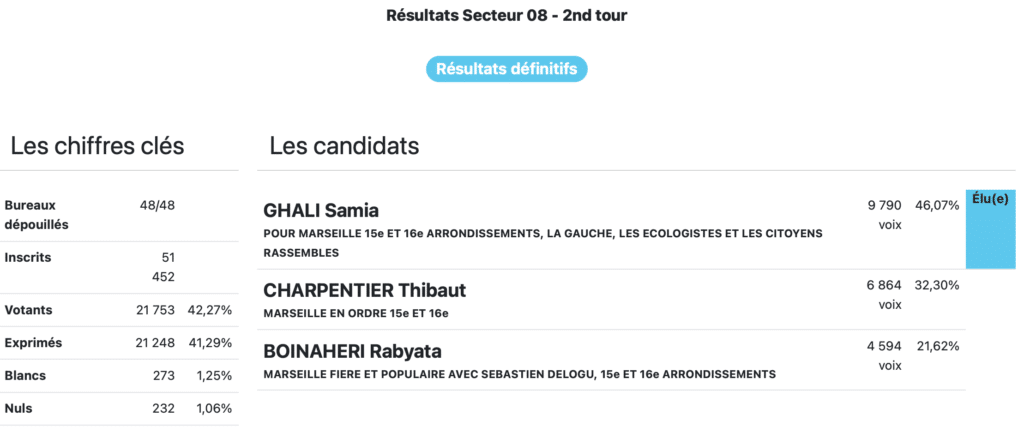Click the Votants row label

point(29,310)
